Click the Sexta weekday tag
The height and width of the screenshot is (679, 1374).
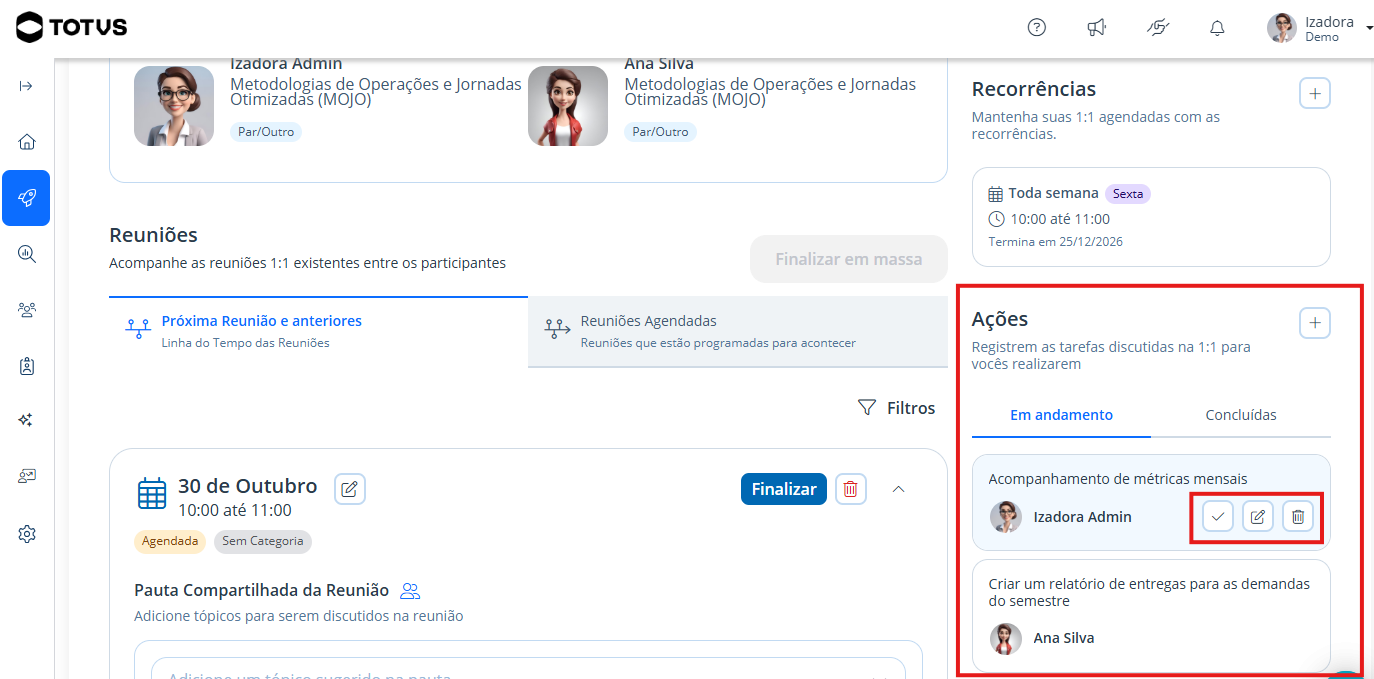(1128, 194)
